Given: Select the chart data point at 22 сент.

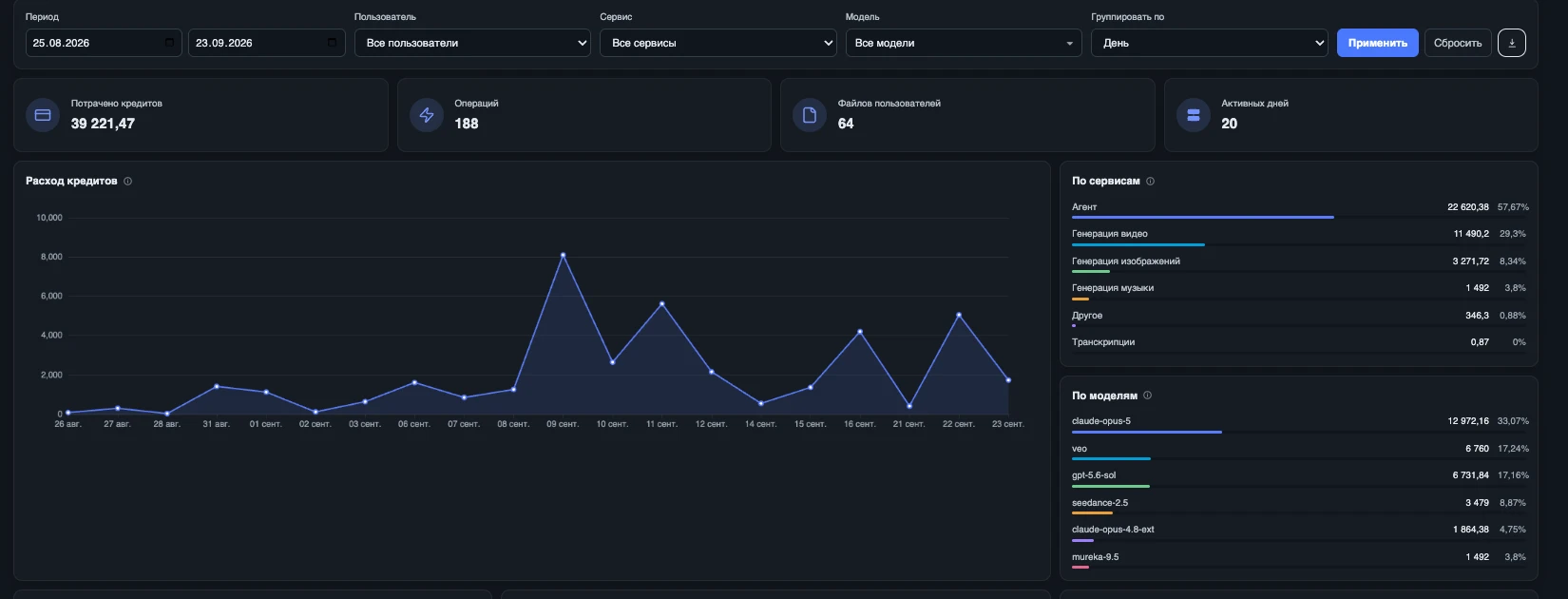Looking at the screenshot, I should click(959, 315).
